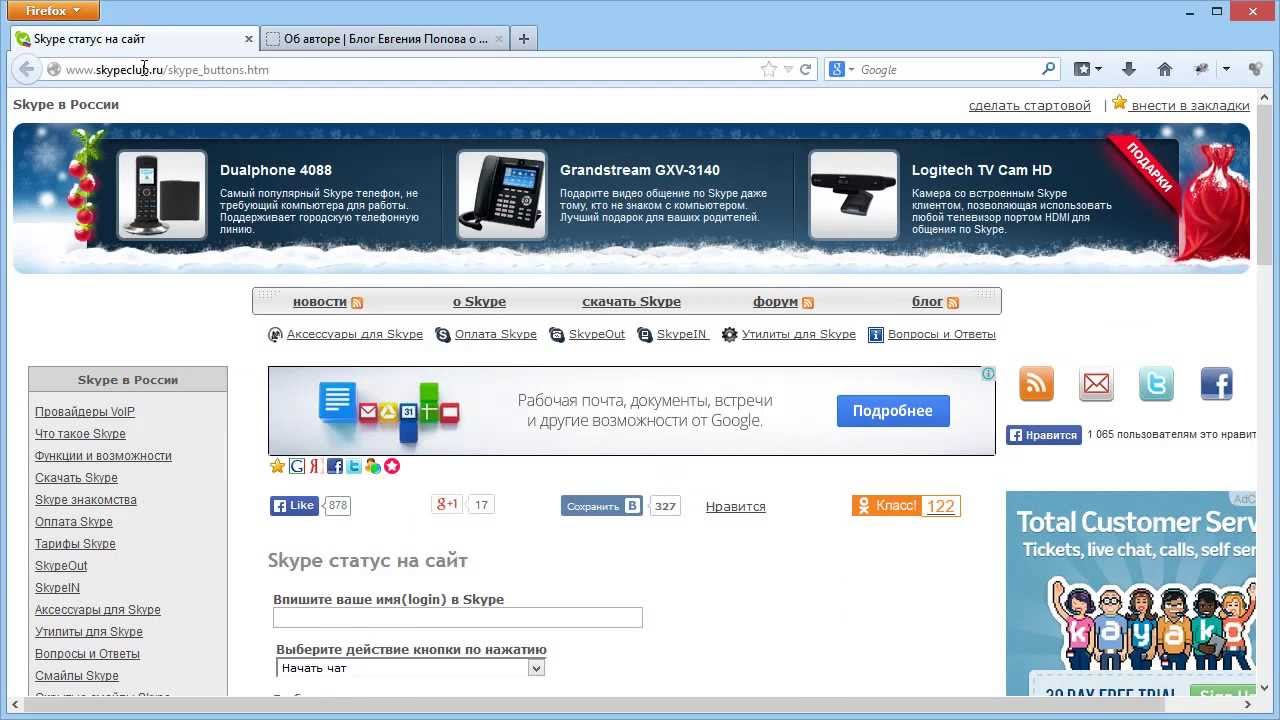Open 'Skype знакомства' sidebar link
This screenshot has width=1280, height=720.
[86, 500]
